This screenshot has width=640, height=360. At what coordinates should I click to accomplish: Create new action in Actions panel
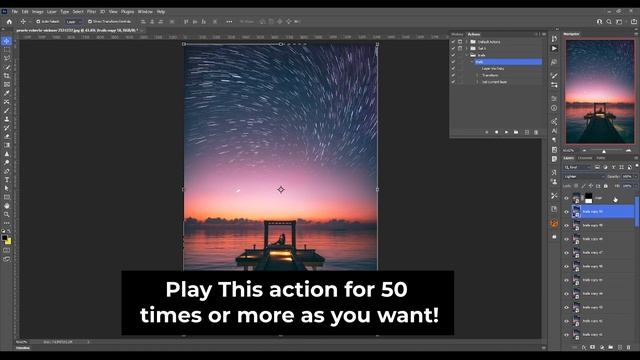[x=527, y=132]
